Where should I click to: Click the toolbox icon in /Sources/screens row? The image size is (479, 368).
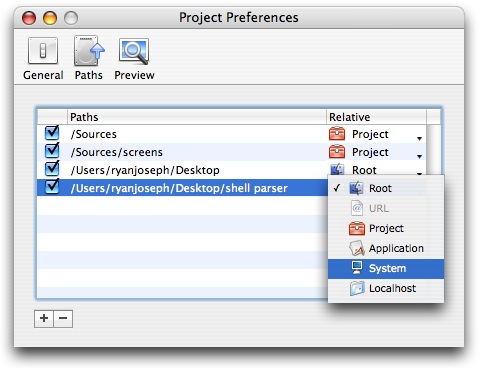[337, 152]
